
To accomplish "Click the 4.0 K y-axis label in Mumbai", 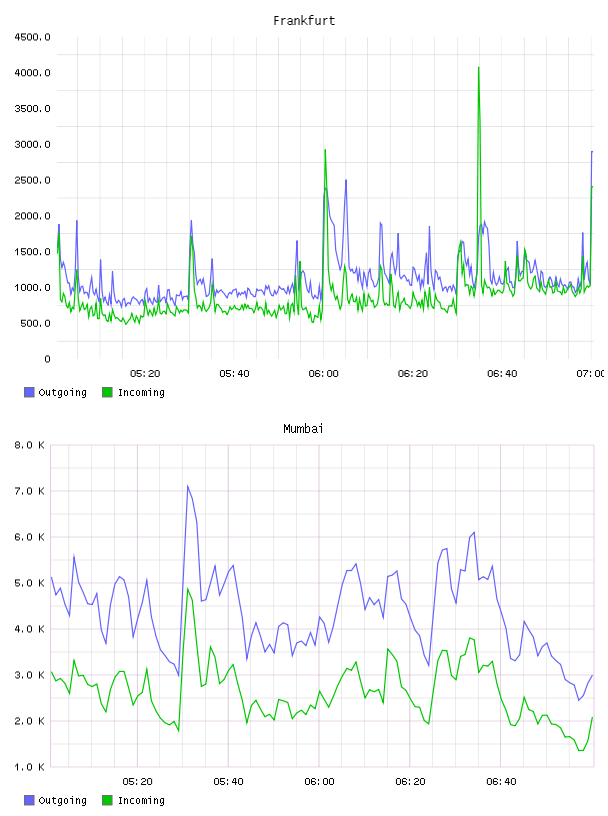I will 30,629.
